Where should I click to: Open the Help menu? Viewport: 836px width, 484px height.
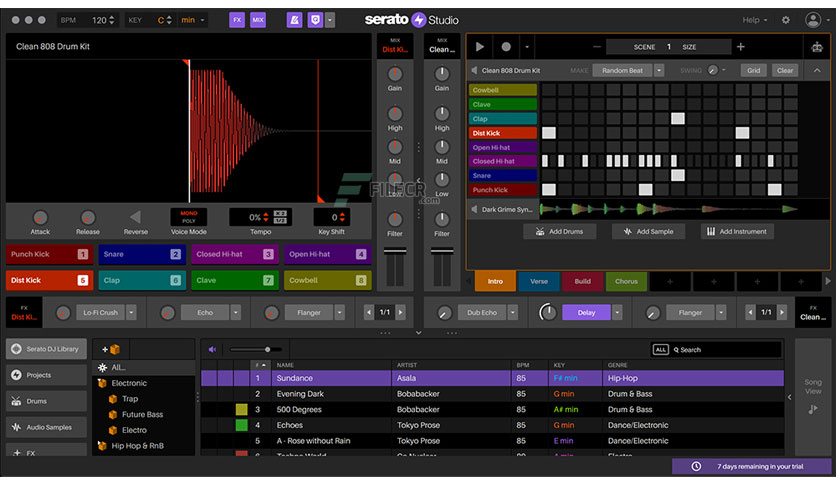pyautogui.click(x=754, y=20)
